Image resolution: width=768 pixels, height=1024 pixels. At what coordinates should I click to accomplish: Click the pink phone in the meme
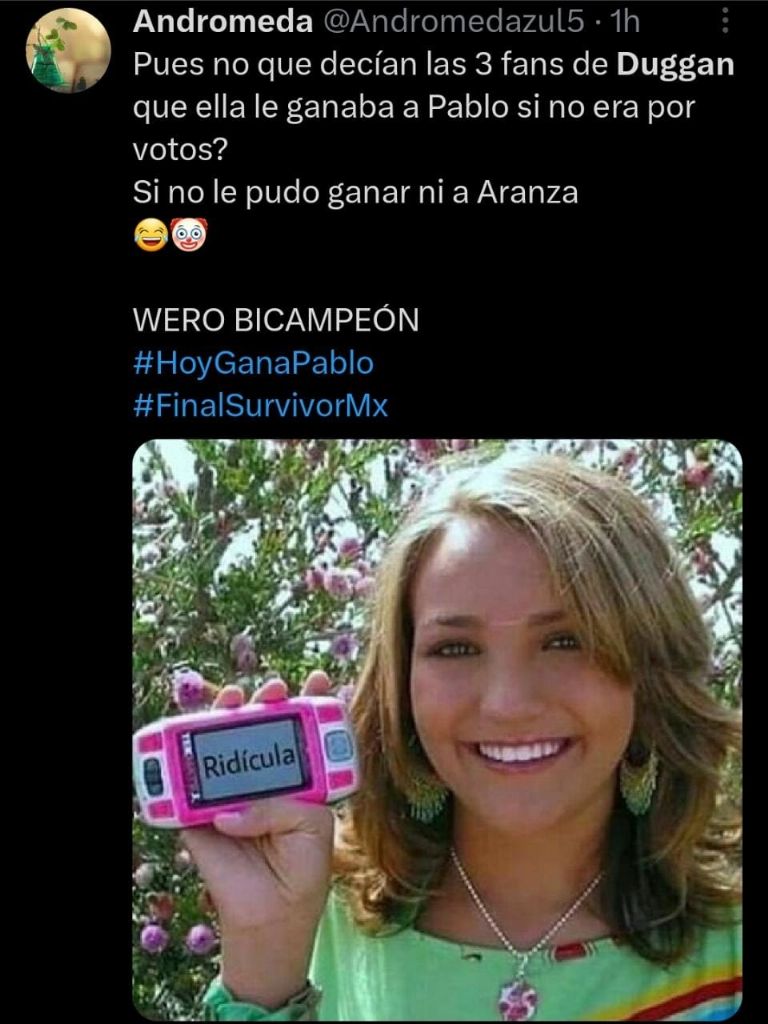(x=246, y=760)
